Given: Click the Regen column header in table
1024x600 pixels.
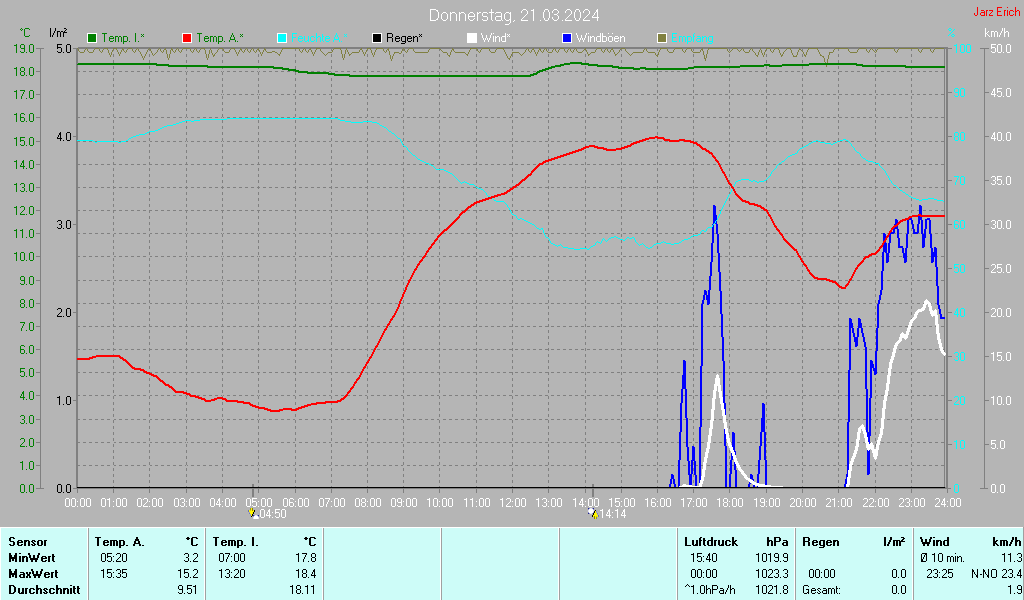Looking at the screenshot, I should tap(821, 541).
